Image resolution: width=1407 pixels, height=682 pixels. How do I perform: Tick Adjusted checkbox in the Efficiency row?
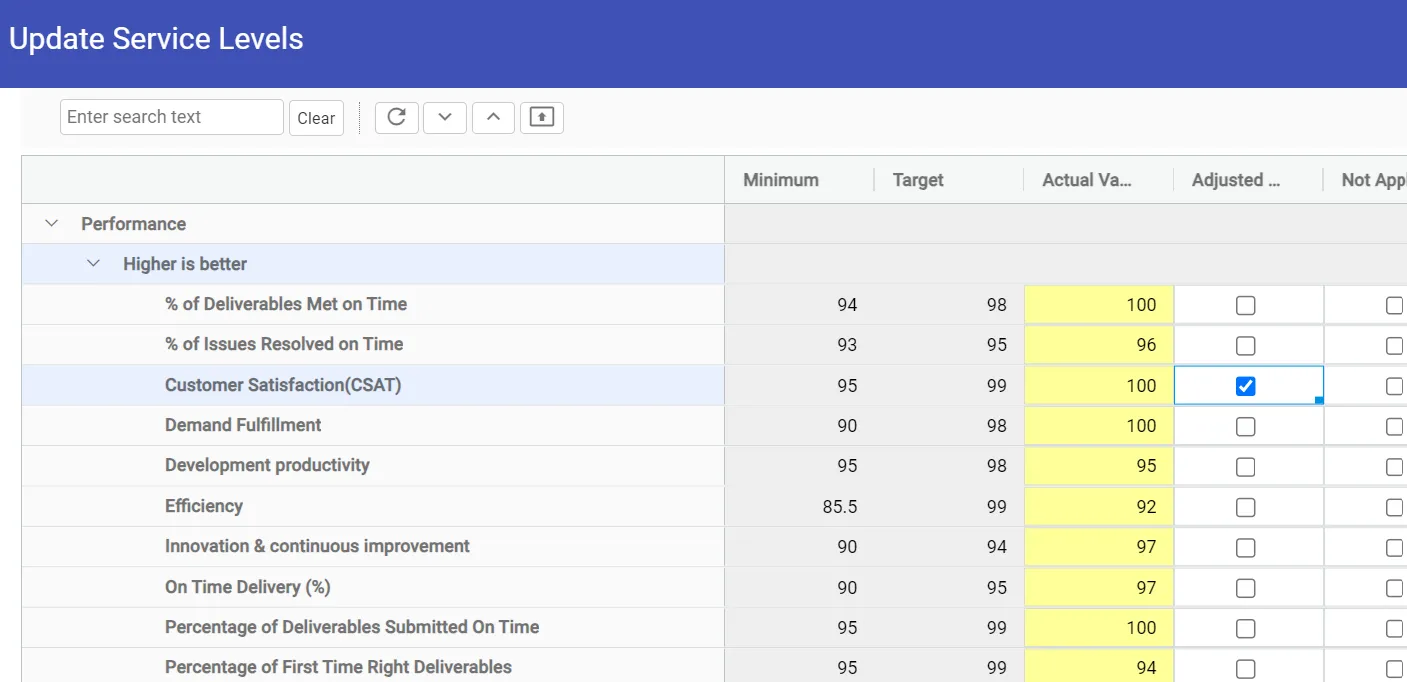click(x=1245, y=508)
